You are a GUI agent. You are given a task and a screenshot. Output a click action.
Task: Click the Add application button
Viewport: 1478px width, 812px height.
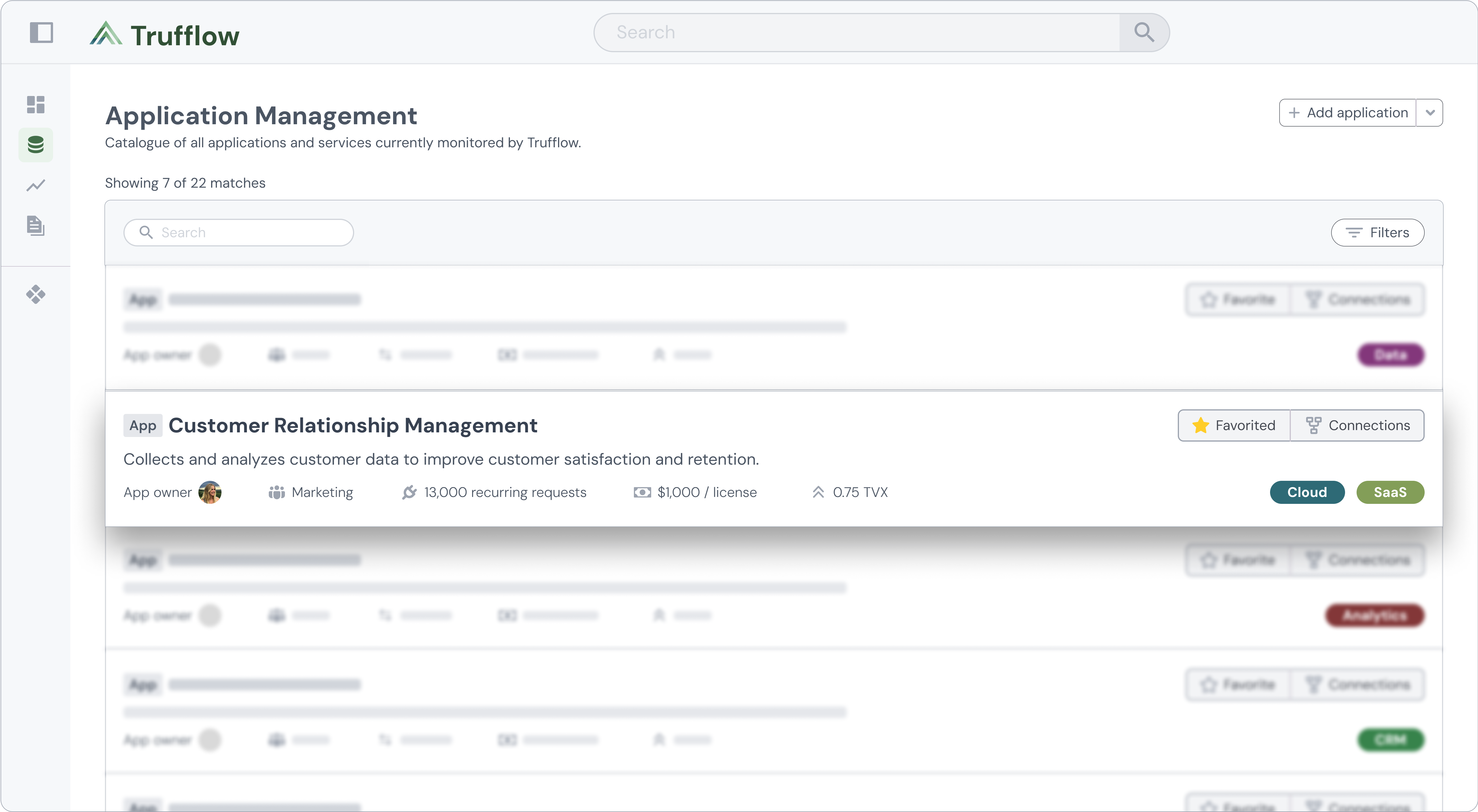coord(1348,112)
